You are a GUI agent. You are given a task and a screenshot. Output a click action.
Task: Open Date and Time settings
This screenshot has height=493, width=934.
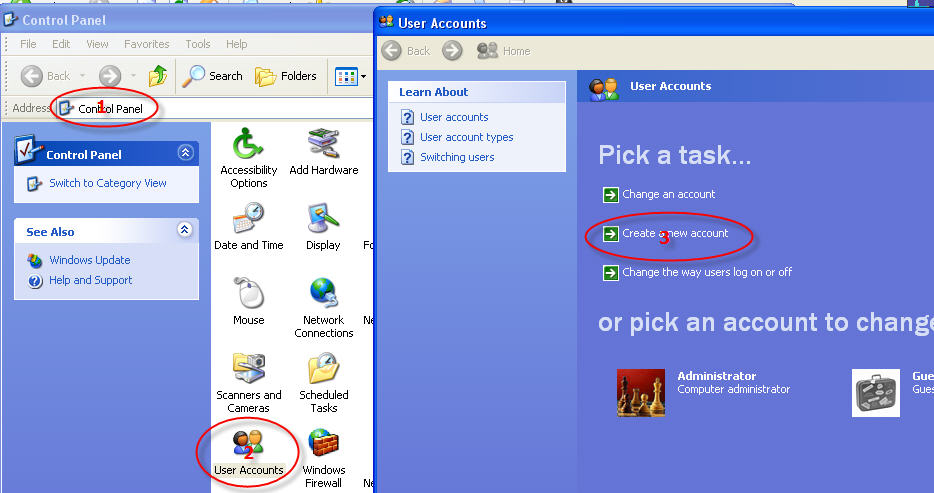pyautogui.click(x=248, y=226)
